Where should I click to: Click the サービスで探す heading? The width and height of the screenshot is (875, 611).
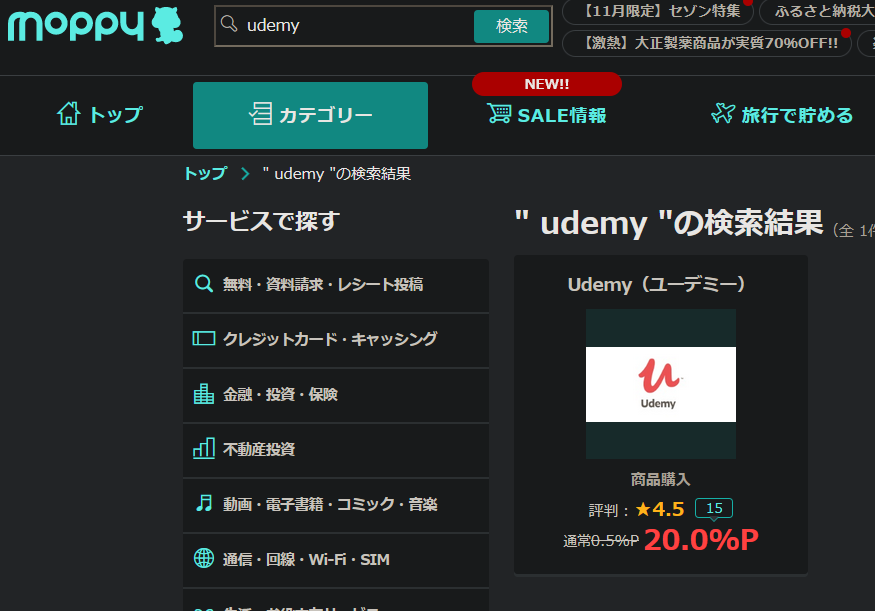point(262,221)
